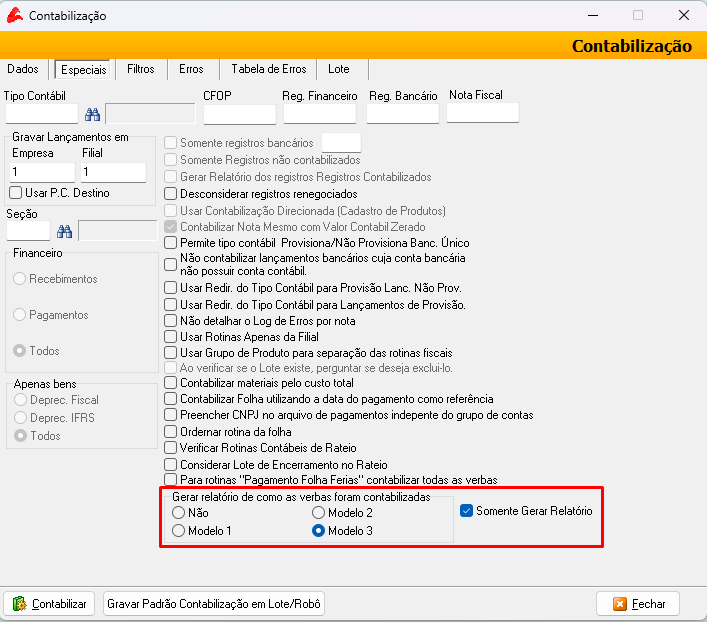Click the Empresa number field
The image size is (707, 622).
pyautogui.click(x=41, y=173)
